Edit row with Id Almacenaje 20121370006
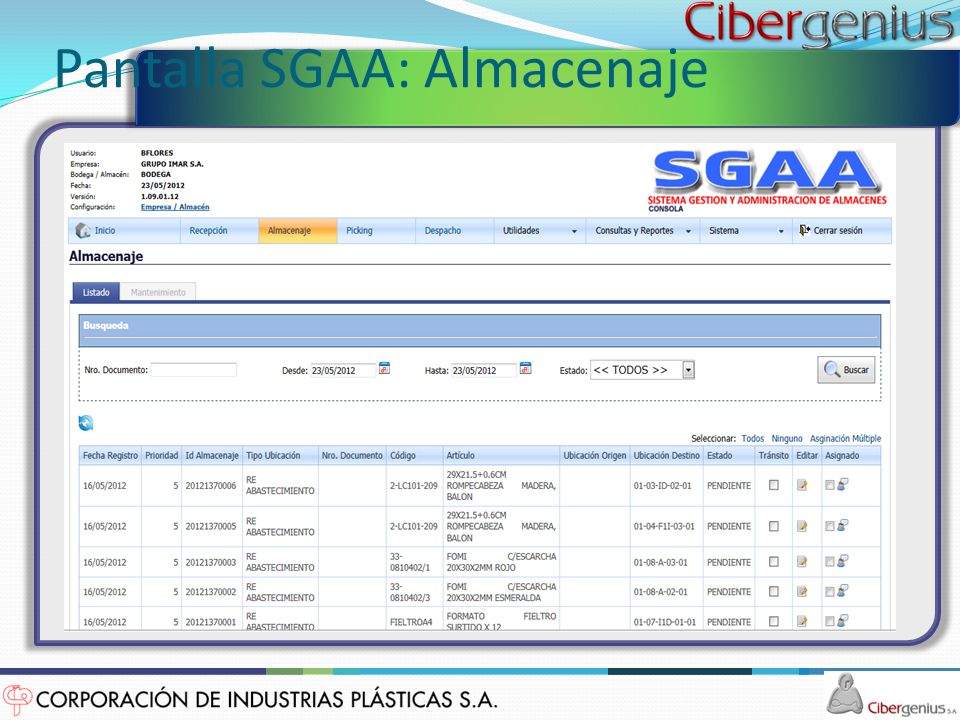Viewport: 960px width, 720px height. [x=802, y=485]
